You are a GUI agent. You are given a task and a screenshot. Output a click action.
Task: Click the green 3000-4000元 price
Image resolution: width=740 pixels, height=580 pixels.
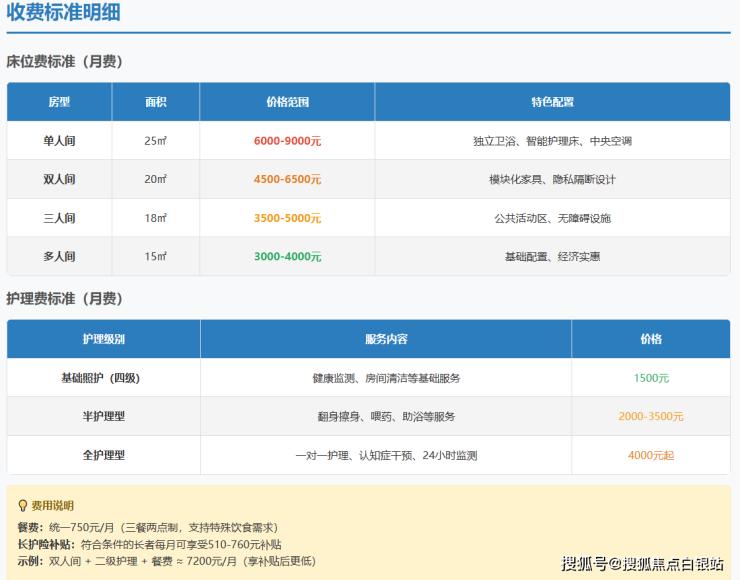coord(287,256)
